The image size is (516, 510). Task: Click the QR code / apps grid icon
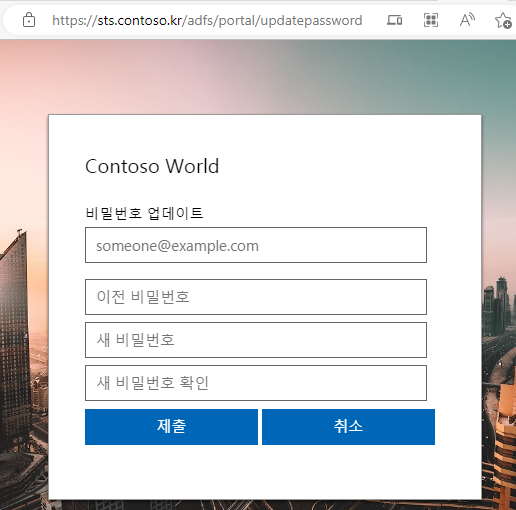(x=431, y=20)
